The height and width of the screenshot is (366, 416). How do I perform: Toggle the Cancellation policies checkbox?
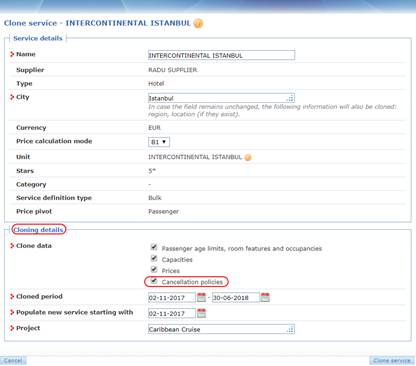click(x=154, y=280)
